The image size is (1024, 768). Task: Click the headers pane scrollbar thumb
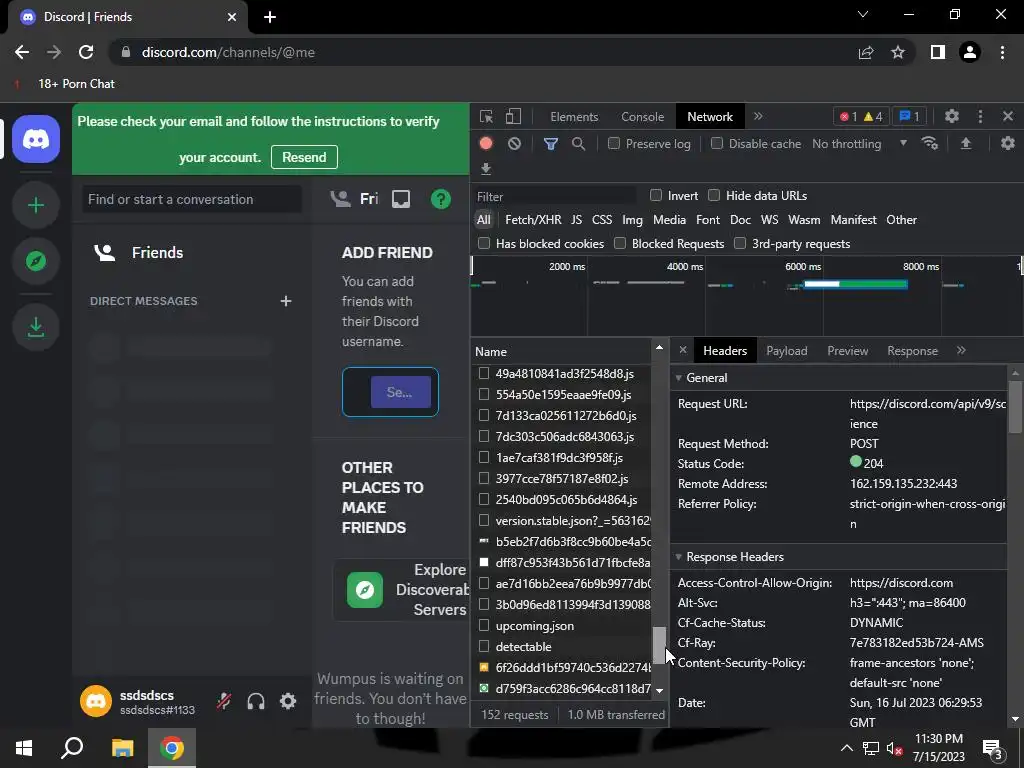coord(1015,406)
